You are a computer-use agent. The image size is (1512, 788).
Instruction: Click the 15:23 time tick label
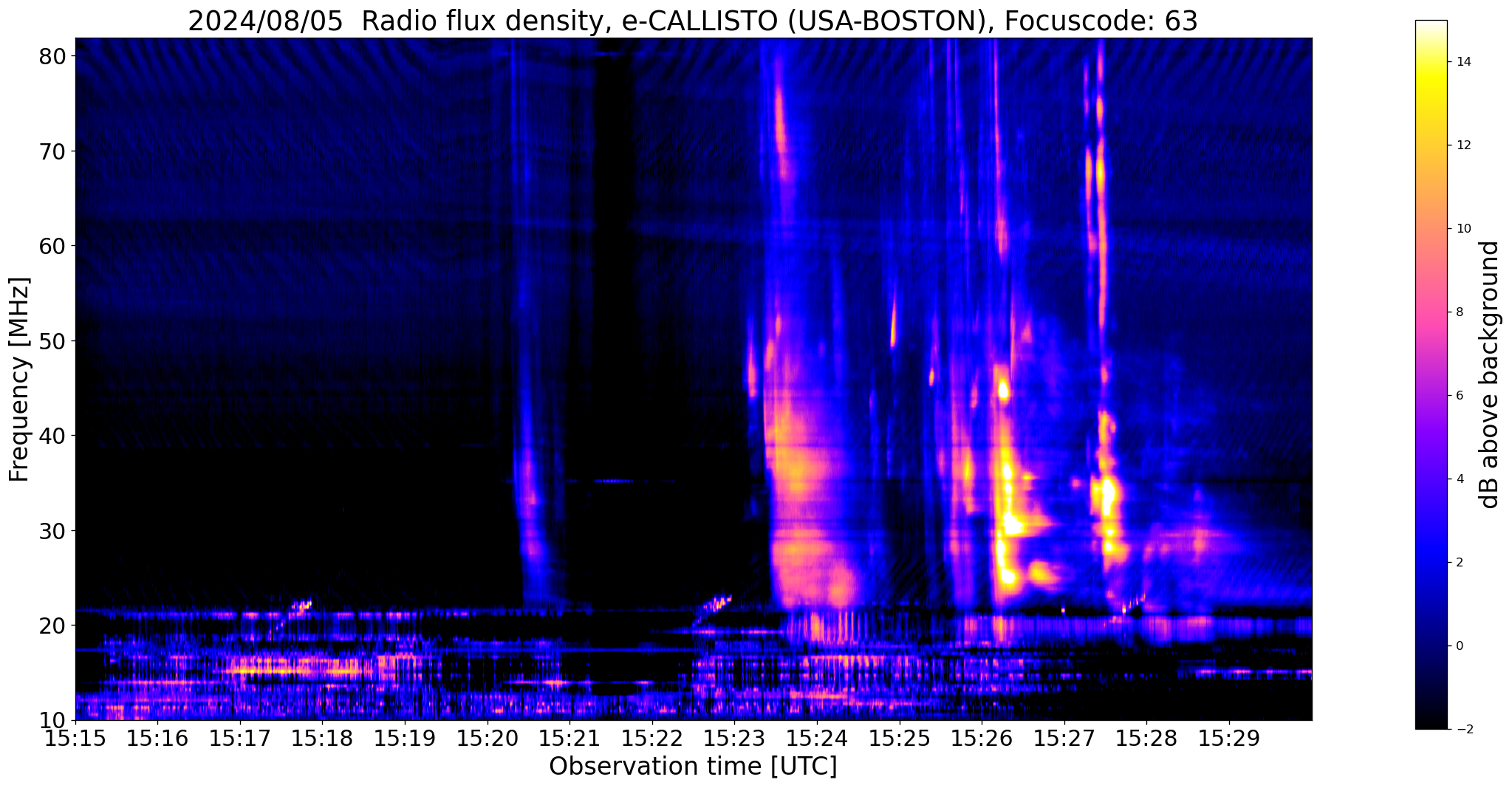pyautogui.click(x=735, y=739)
